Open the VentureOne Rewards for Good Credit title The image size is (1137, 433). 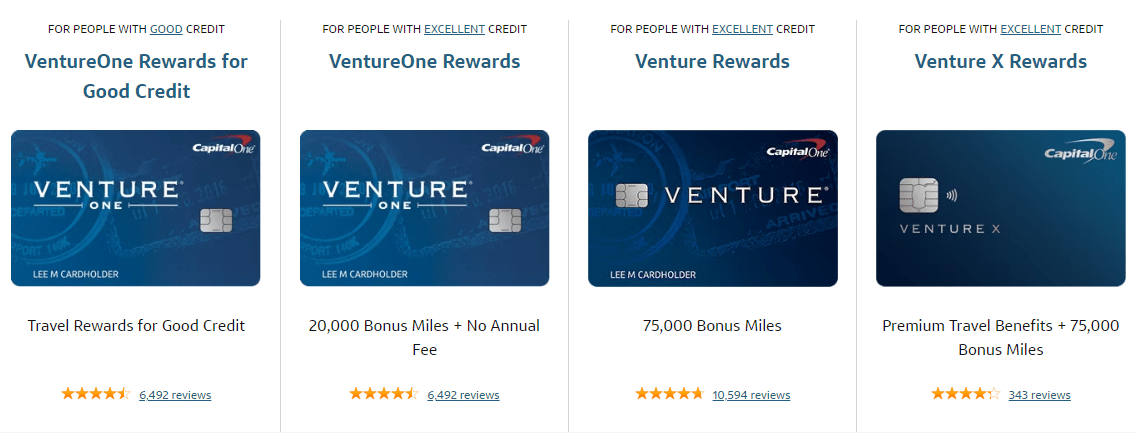coord(136,76)
